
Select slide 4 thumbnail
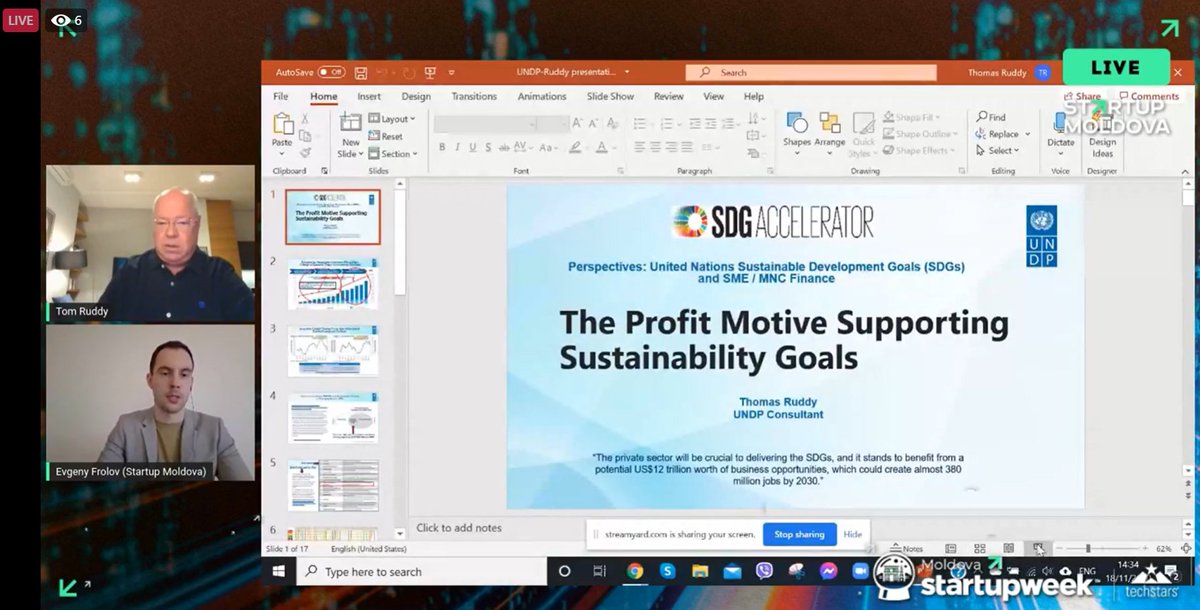(x=334, y=418)
